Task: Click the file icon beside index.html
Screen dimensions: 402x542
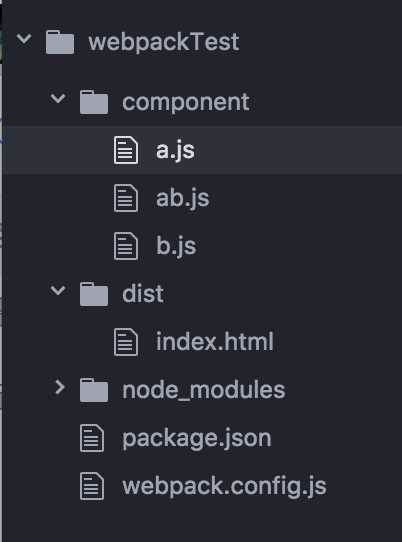Action: click(126, 342)
